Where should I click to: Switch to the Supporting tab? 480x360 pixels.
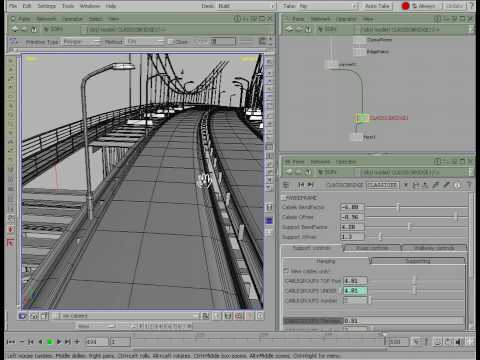[x=418, y=261]
